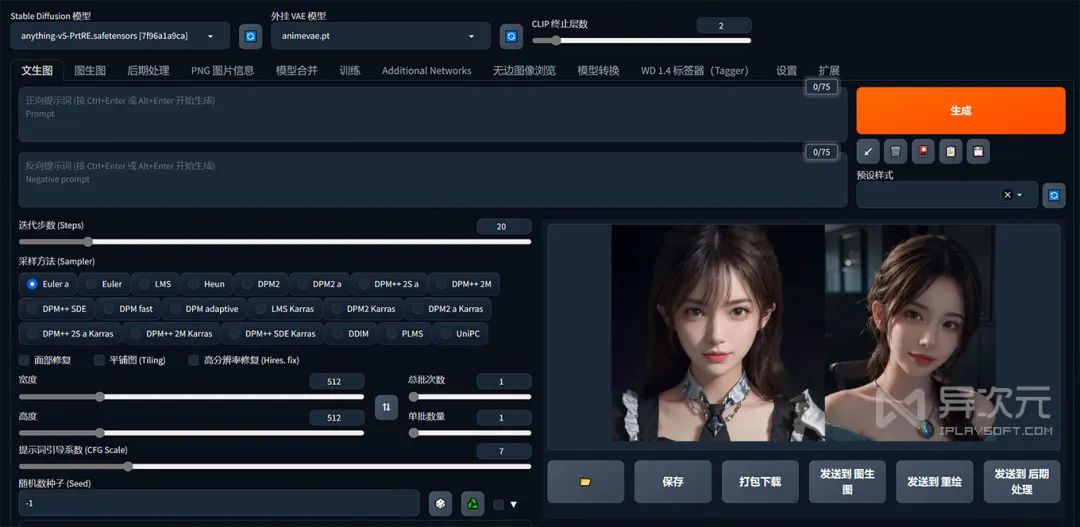Open the Additional Networks tab

(426, 70)
